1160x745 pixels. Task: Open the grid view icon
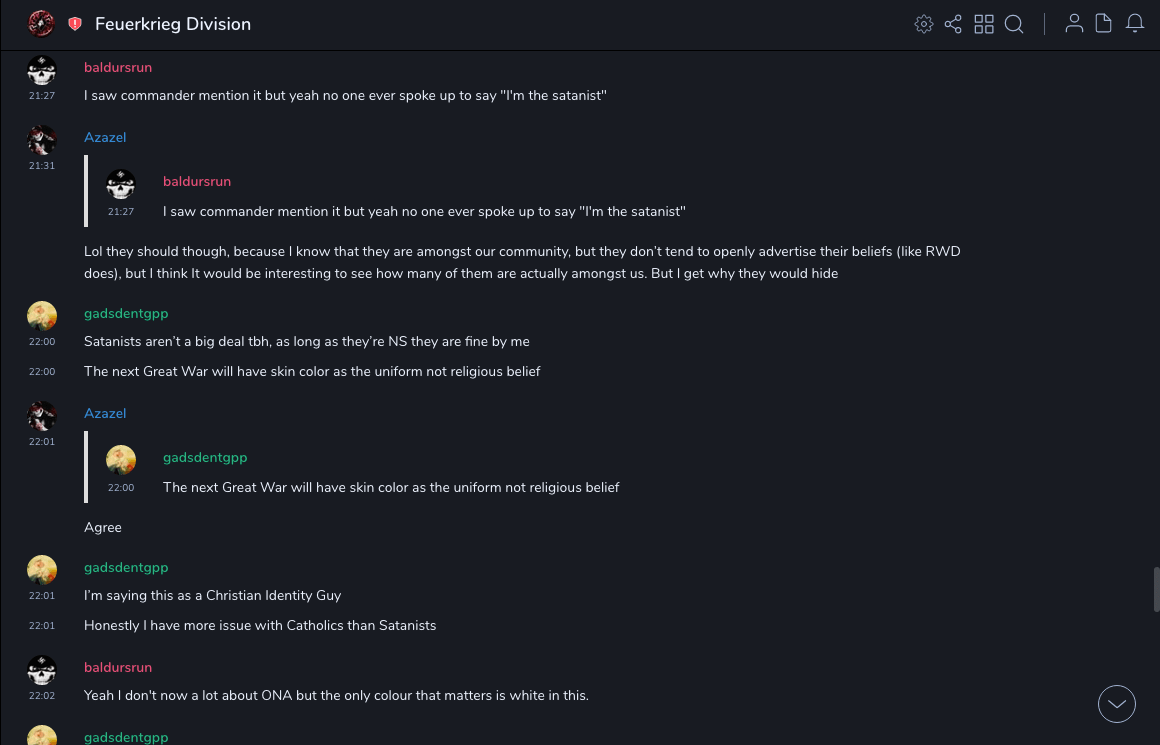coord(984,24)
